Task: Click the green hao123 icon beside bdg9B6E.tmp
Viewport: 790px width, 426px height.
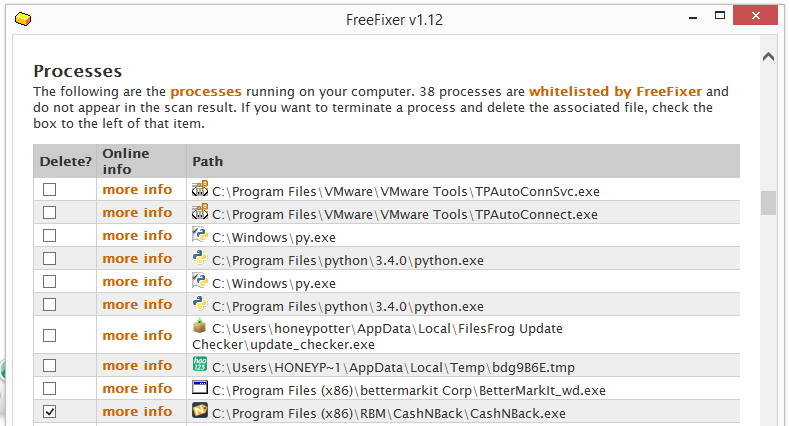Action: pyautogui.click(x=200, y=365)
